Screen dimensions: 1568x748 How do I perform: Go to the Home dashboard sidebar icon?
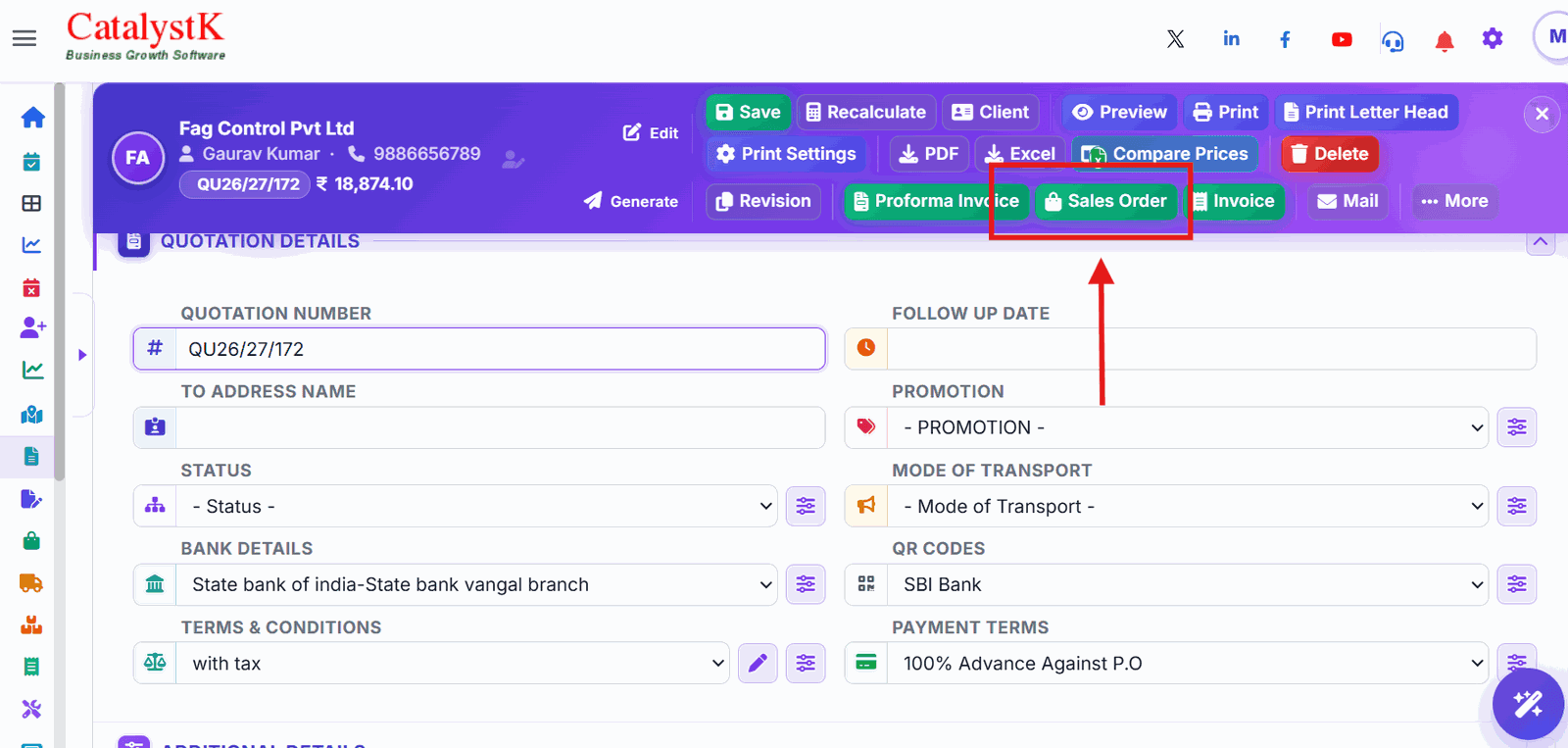[32, 118]
